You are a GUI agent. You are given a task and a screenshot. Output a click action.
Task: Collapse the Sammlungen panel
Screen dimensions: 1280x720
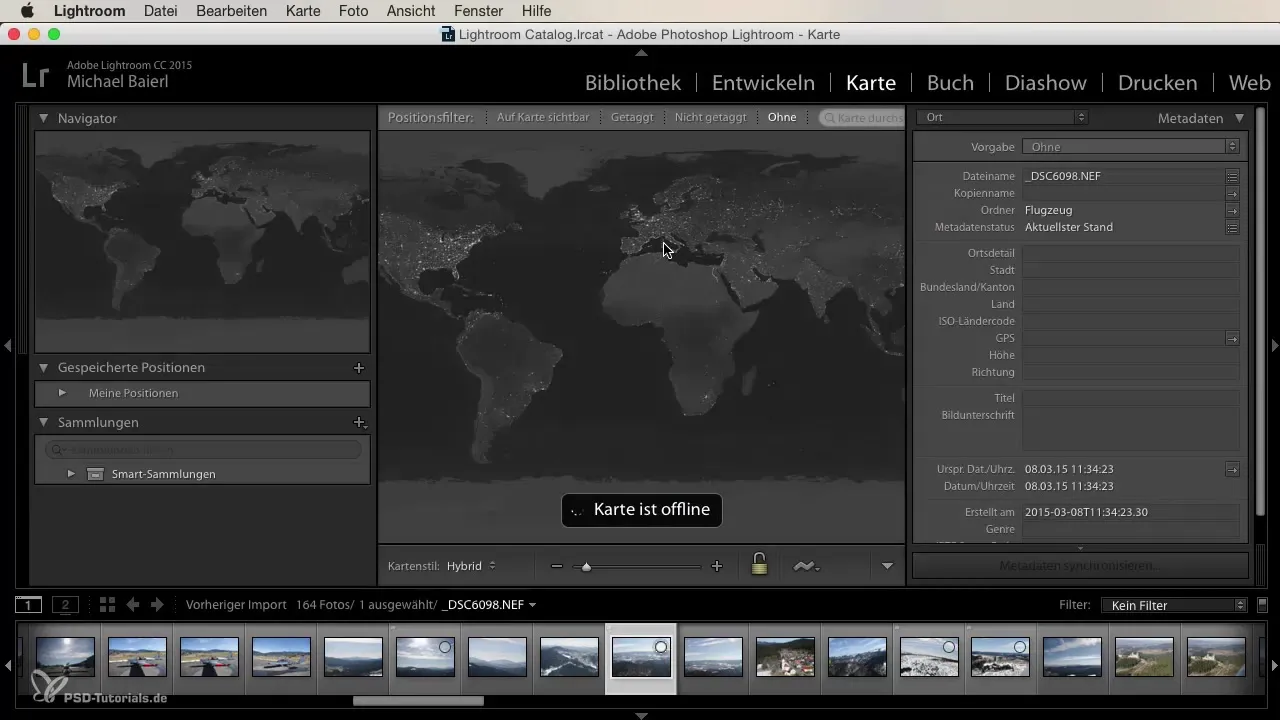tap(43, 423)
